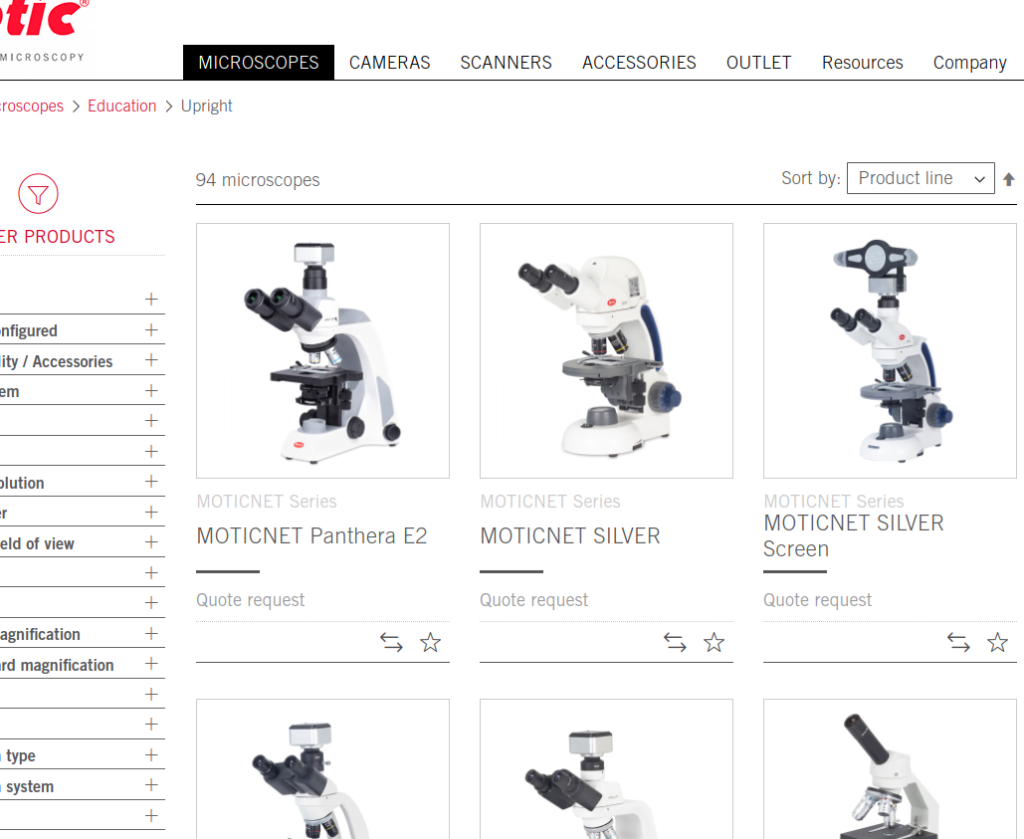Go to Microscopes breadcrumb link

coord(31,106)
